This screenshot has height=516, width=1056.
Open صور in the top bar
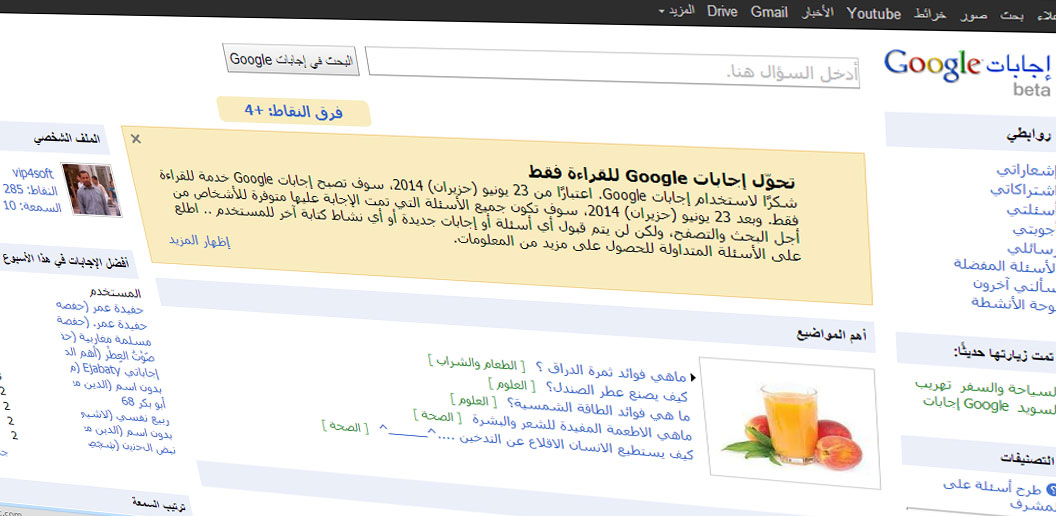pyautogui.click(x=974, y=15)
